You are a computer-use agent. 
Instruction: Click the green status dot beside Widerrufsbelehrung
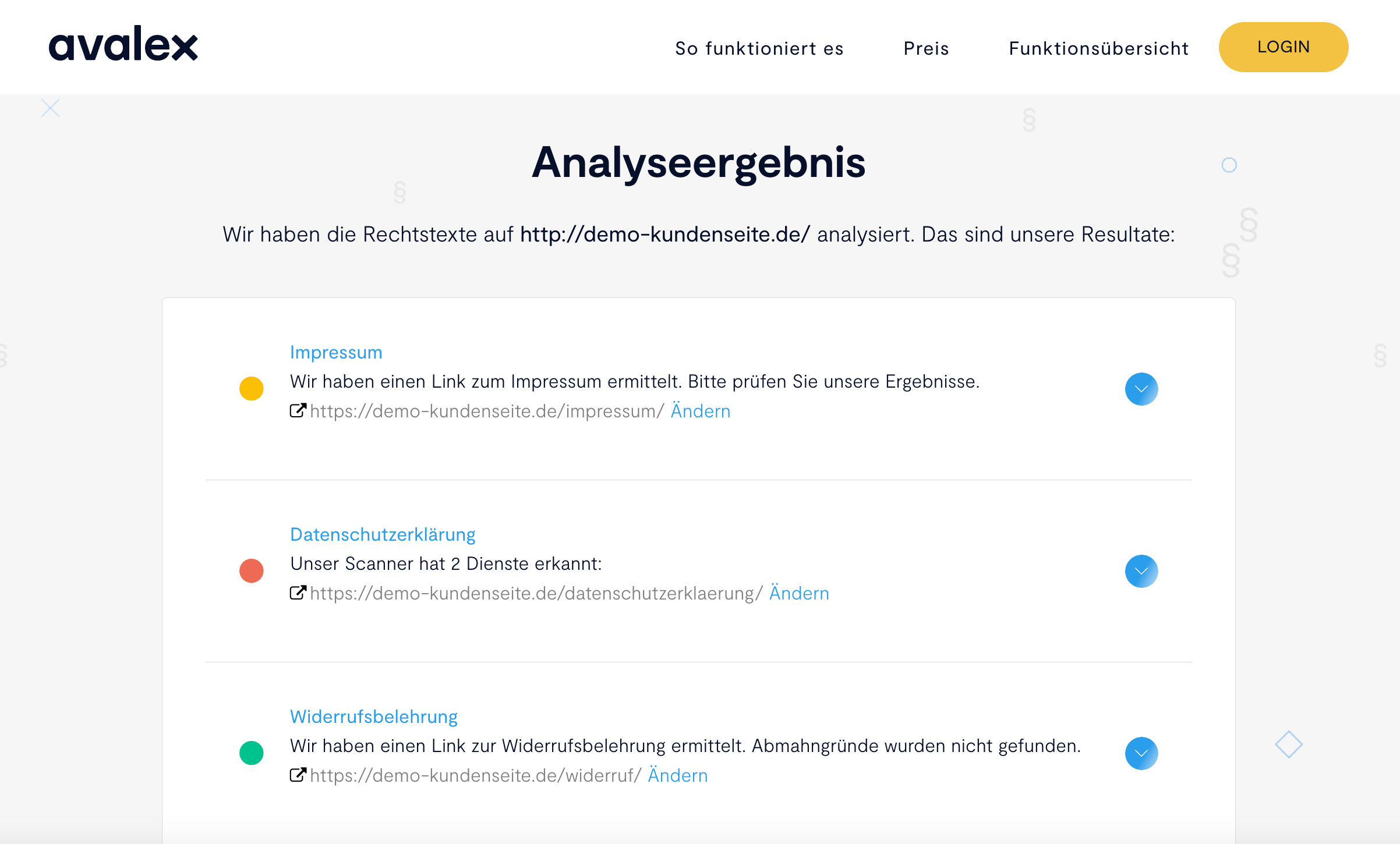click(252, 753)
